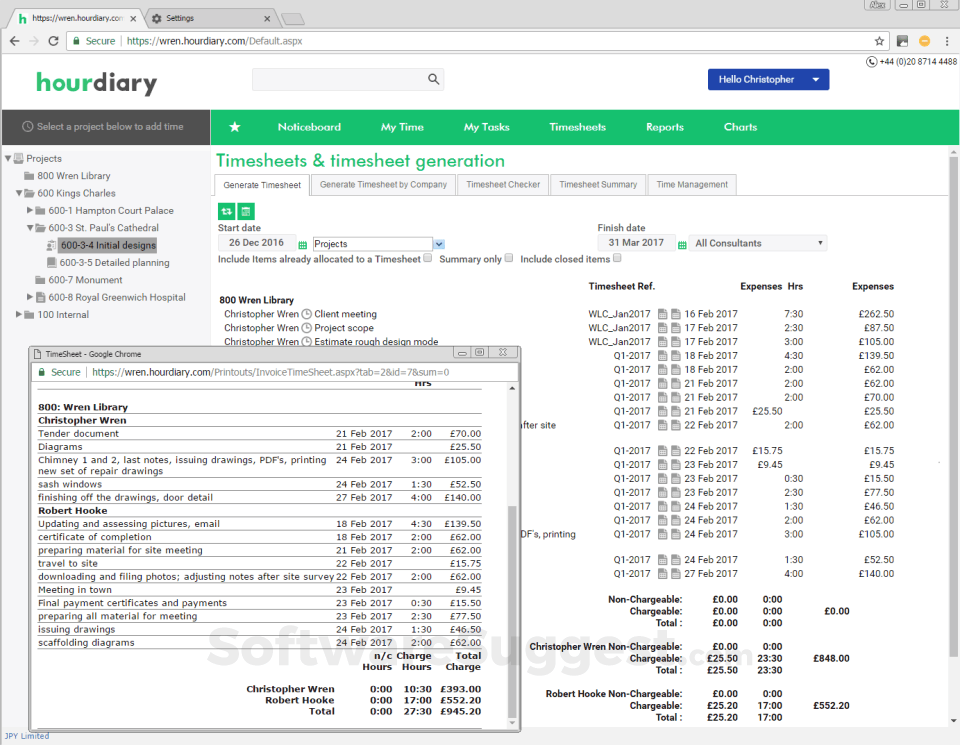Open first sheet icon on 16 Feb 2017 row

[662, 314]
